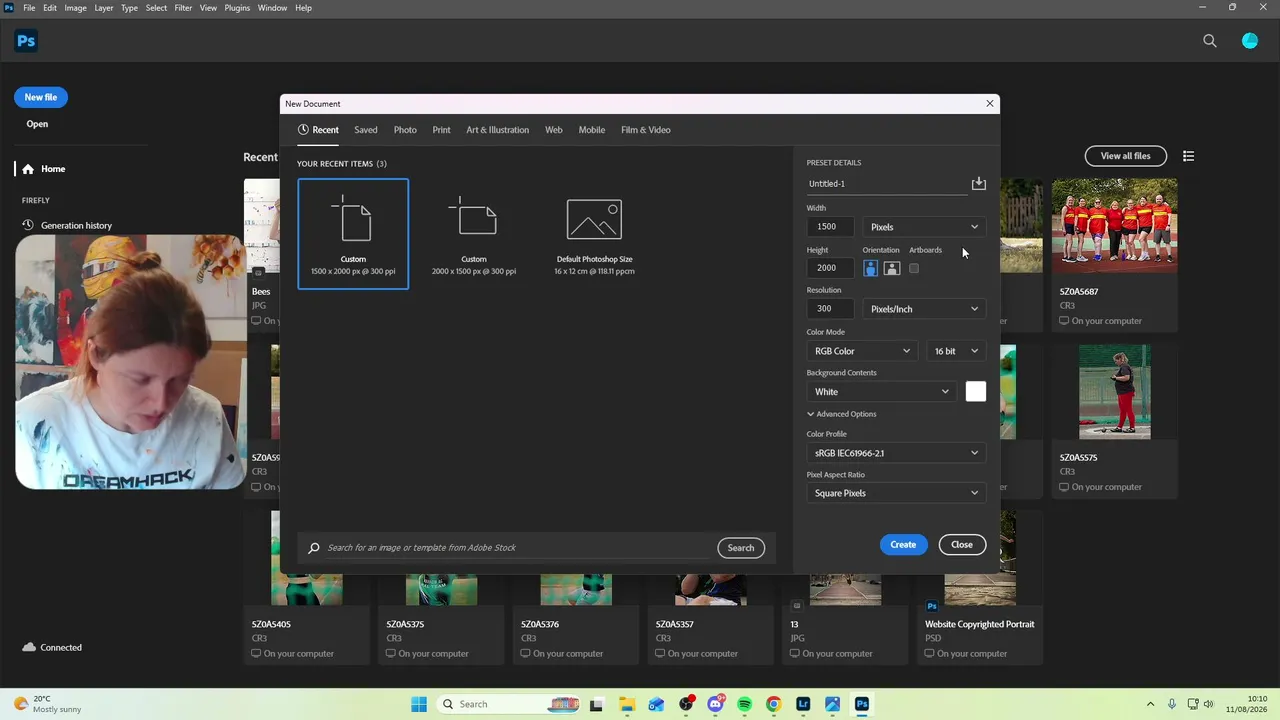Click the Create button
1280x720 pixels.
coord(903,545)
